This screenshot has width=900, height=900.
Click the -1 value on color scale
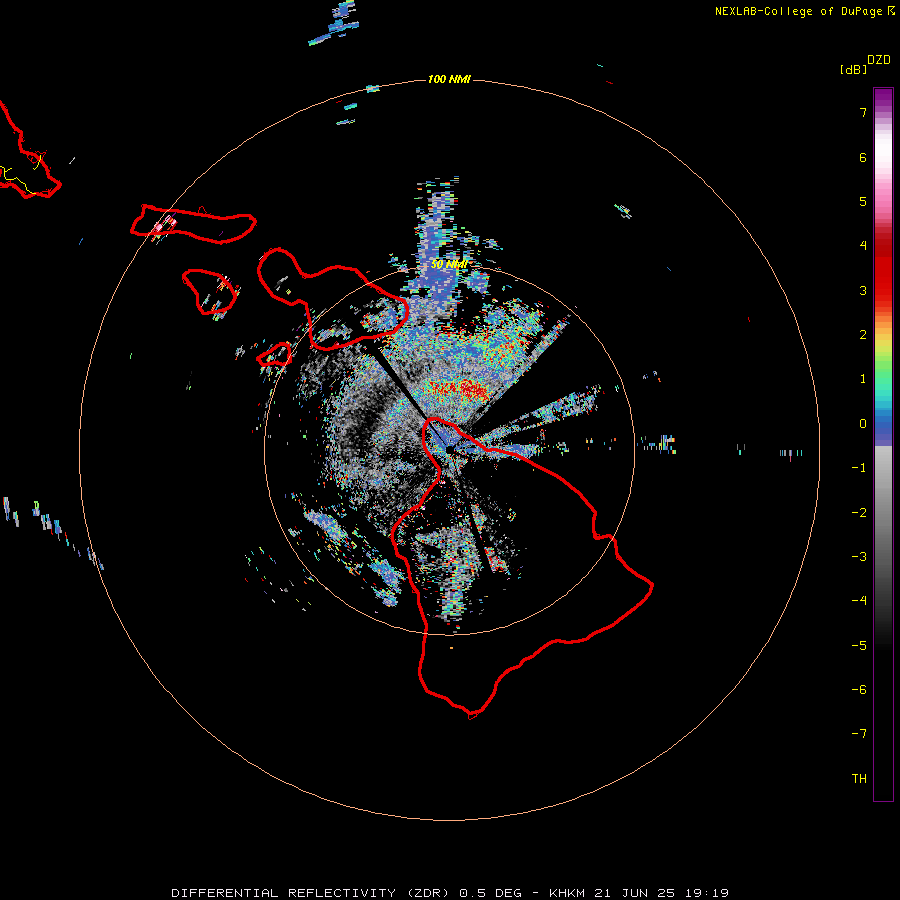click(859, 468)
